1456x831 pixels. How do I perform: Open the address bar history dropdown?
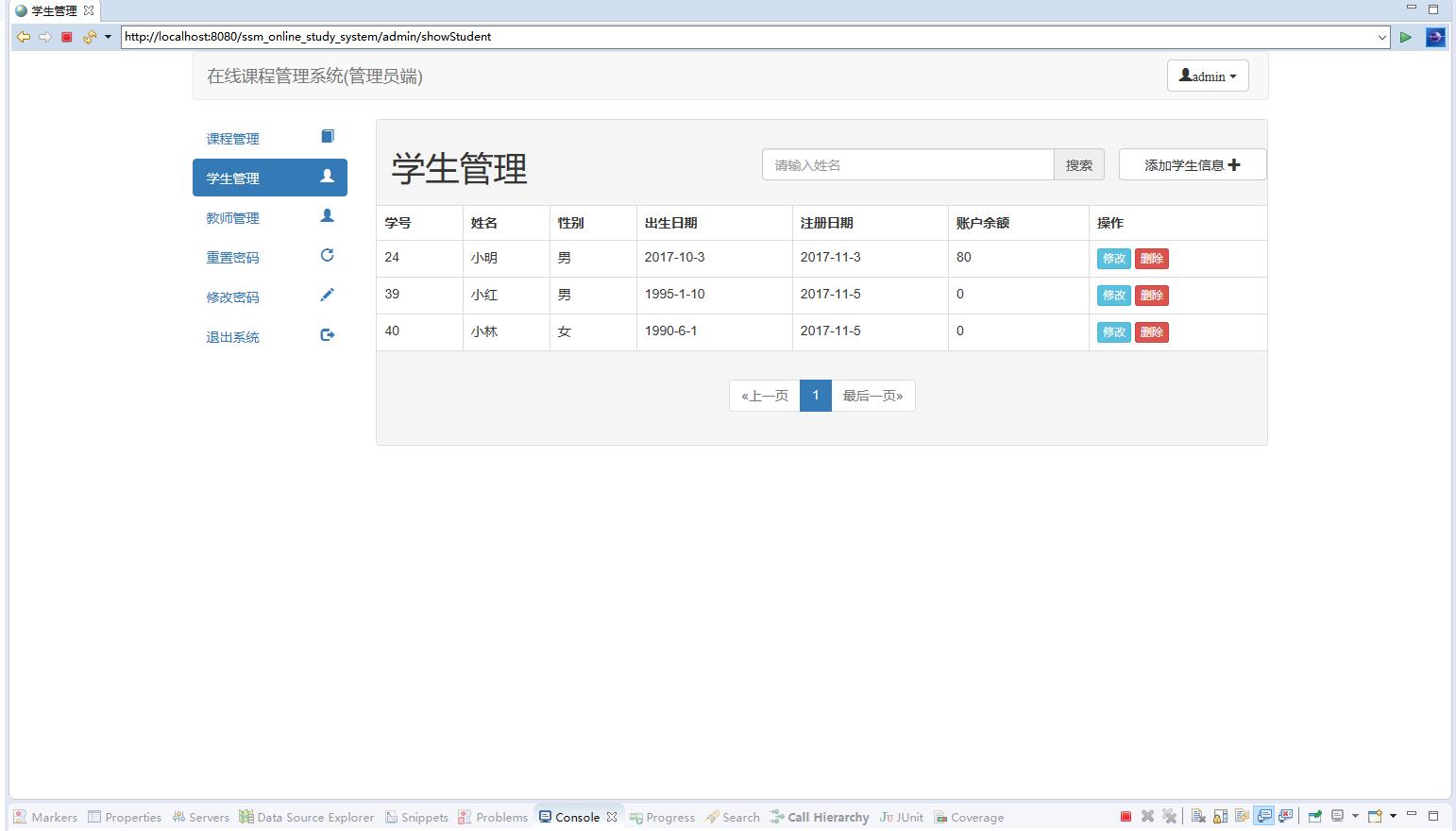coord(1380,37)
